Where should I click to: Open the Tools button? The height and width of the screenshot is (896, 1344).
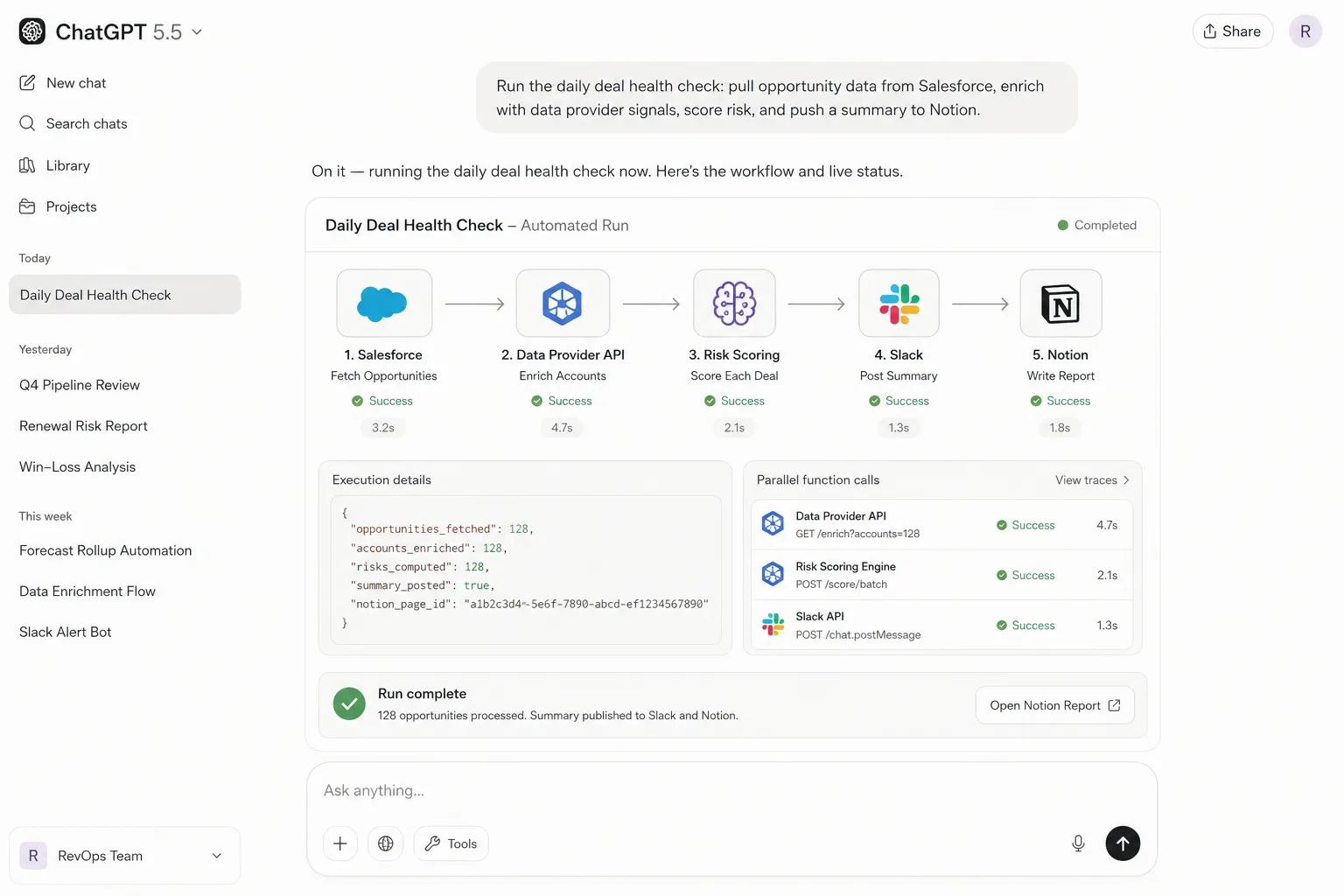(x=451, y=843)
